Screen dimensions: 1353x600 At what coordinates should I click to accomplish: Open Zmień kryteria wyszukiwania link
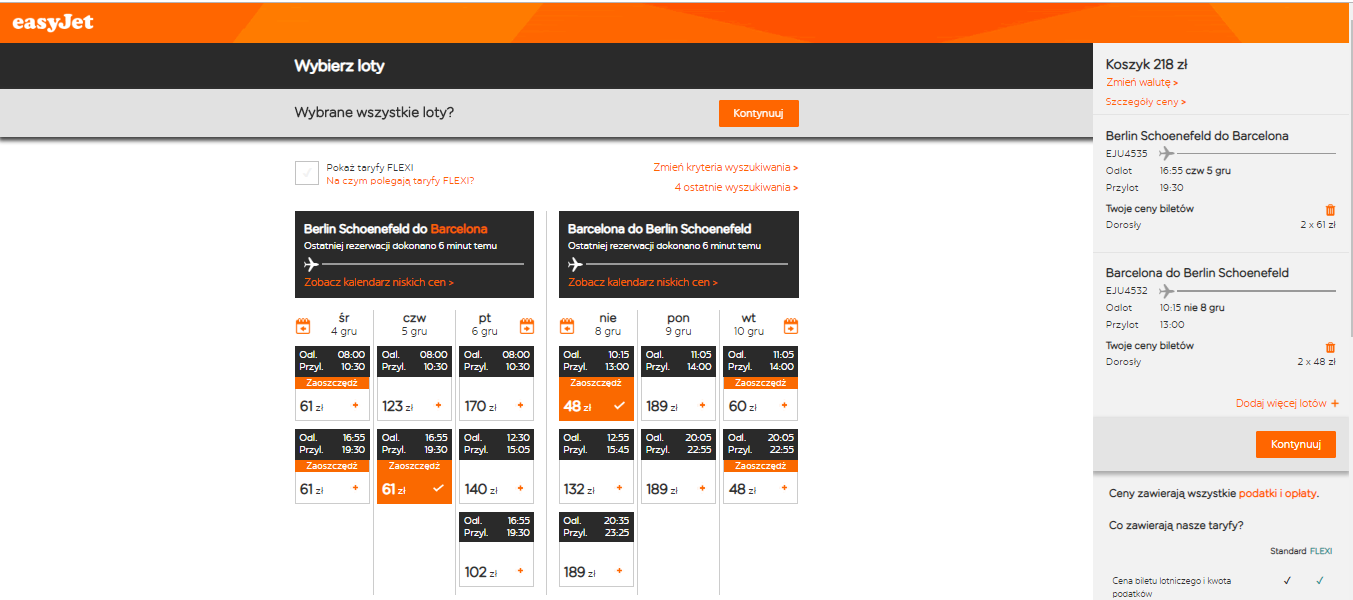(726, 168)
